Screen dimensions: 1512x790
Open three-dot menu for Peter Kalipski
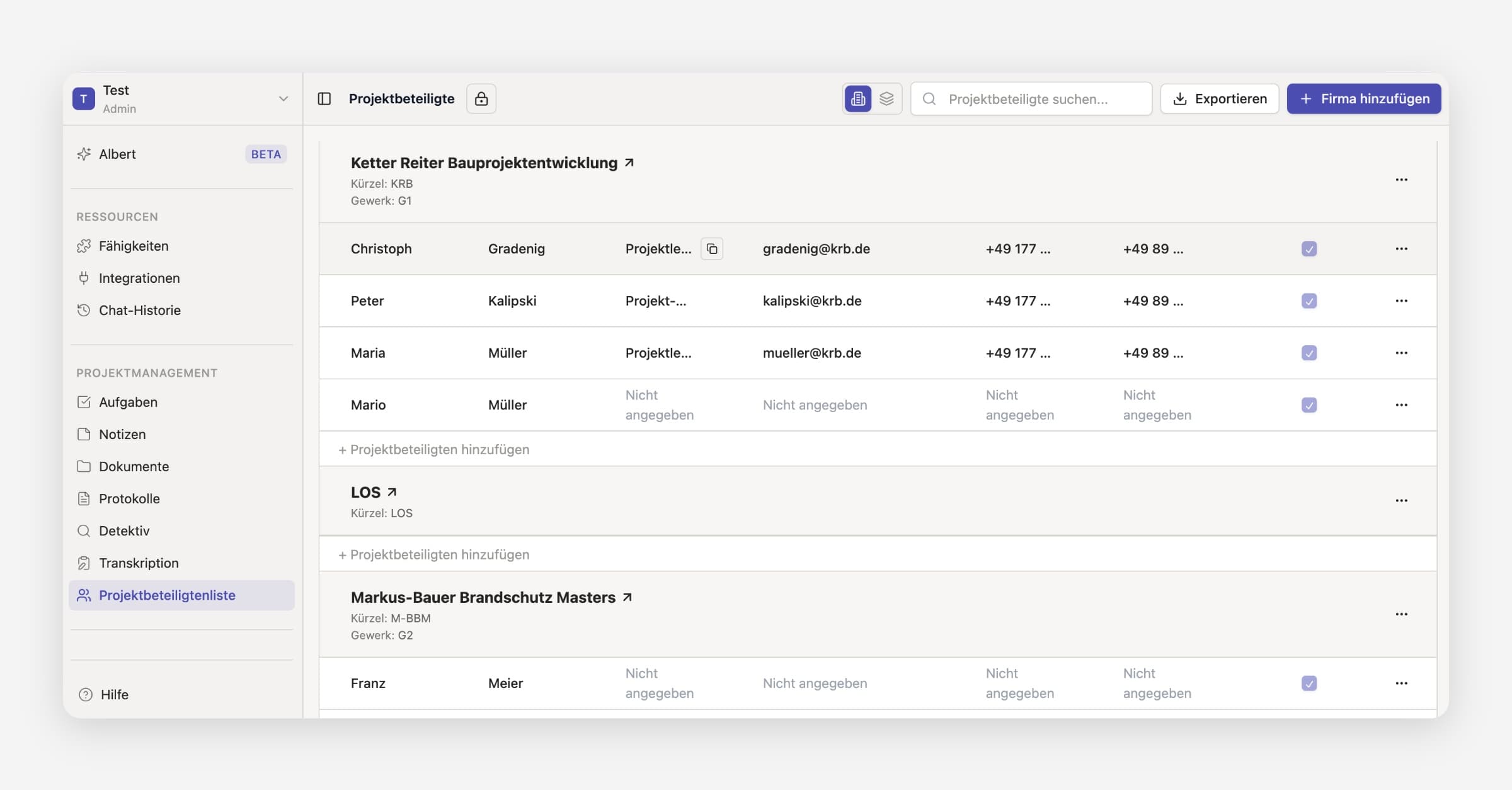point(1401,301)
